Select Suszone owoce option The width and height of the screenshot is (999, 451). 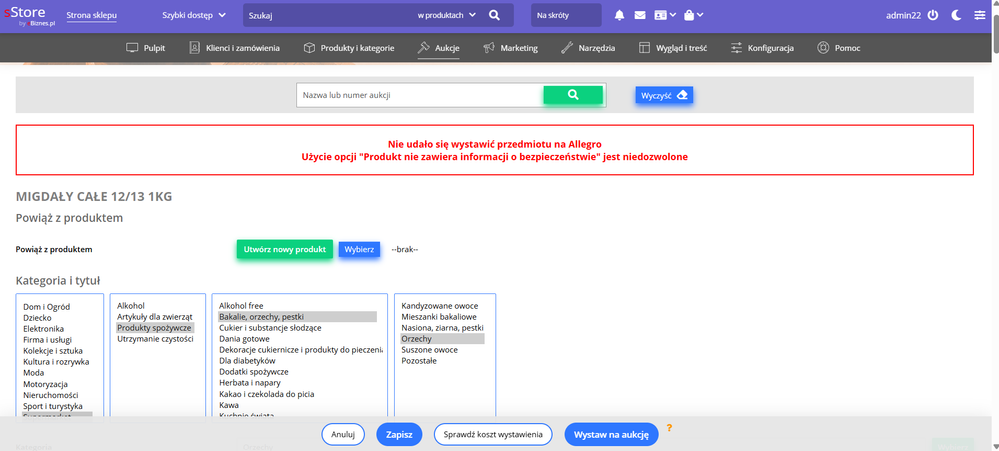pyautogui.click(x=429, y=350)
